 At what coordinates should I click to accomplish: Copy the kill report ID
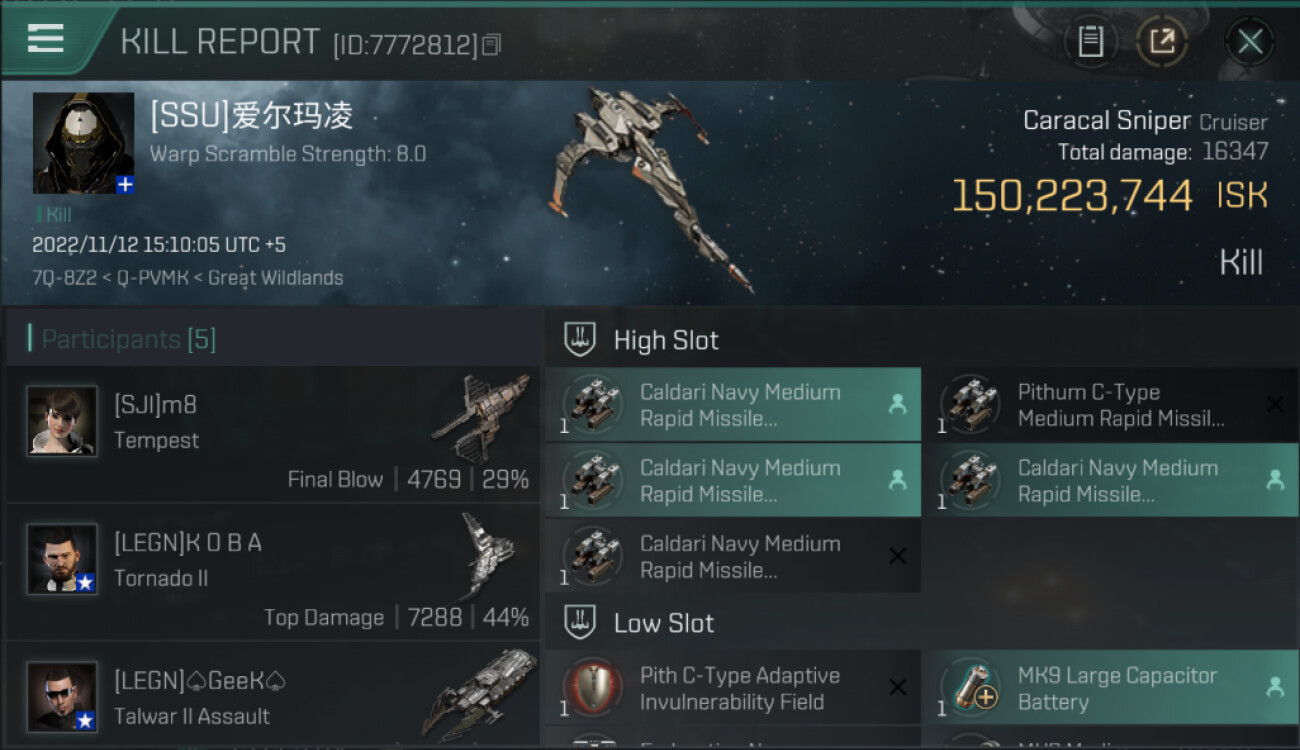(x=491, y=45)
